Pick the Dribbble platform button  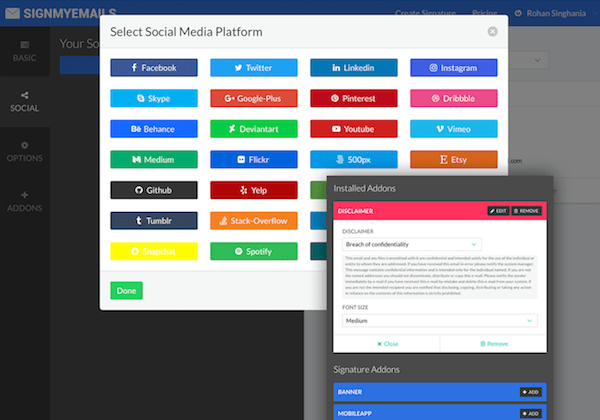coord(454,98)
